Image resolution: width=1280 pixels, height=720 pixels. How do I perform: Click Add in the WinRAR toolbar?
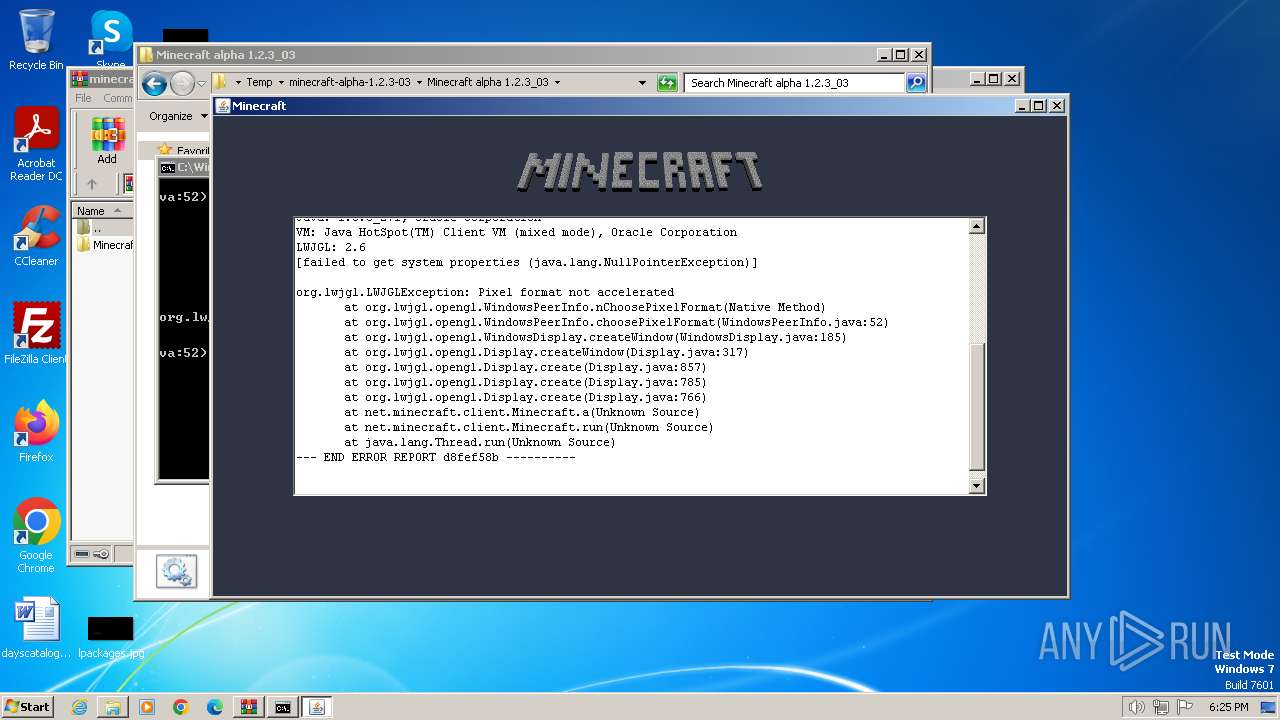tap(107, 141)
